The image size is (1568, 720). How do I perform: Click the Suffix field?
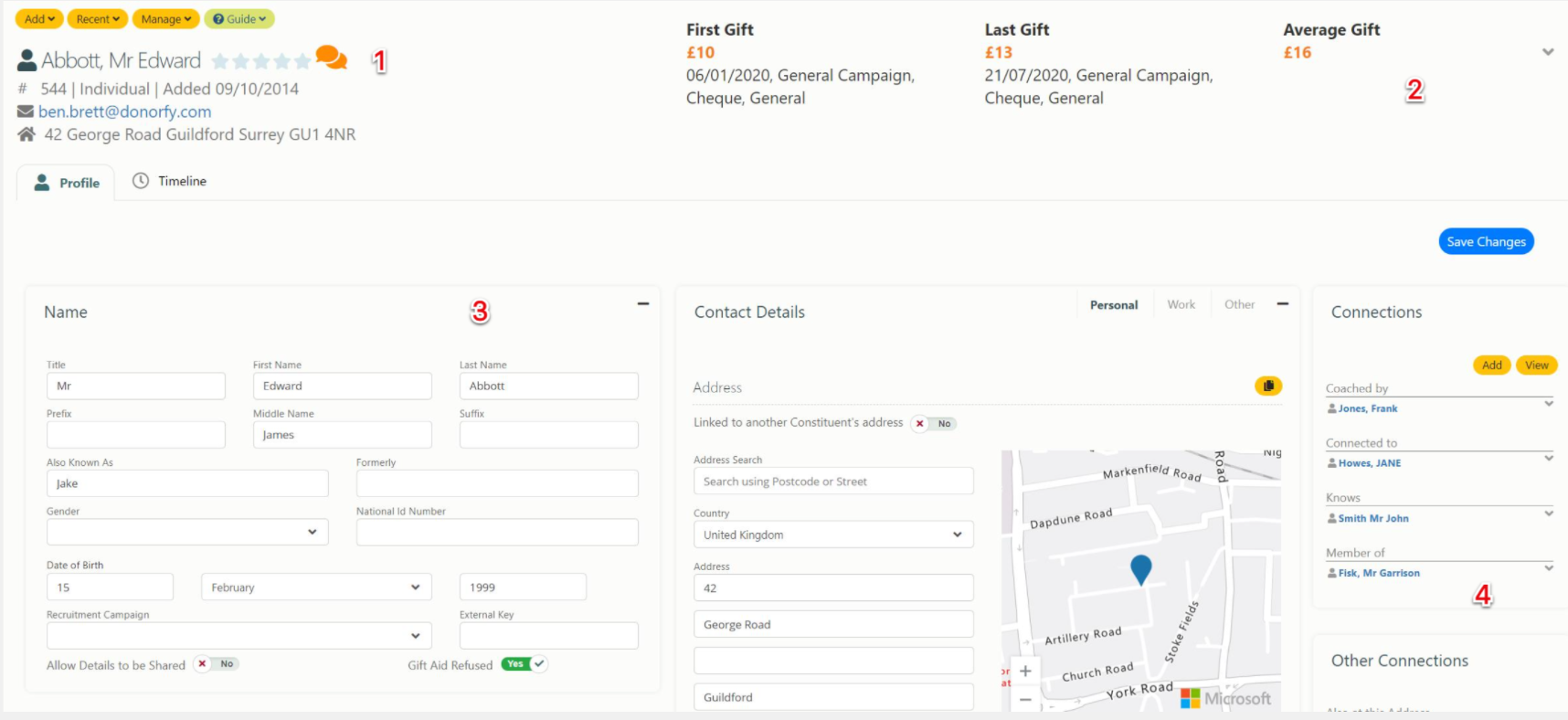point(549,435)
